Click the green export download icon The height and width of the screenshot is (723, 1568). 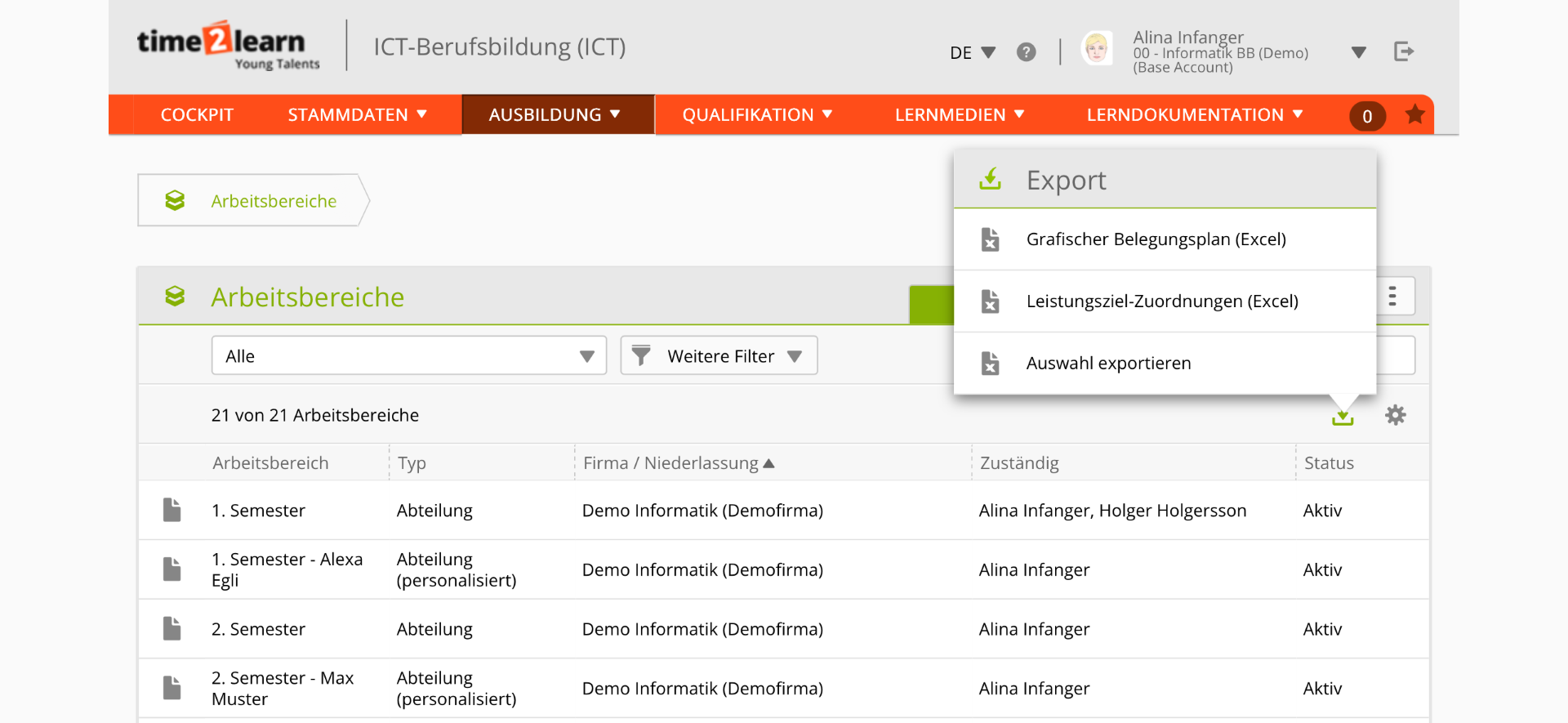pyautogui.click(x=1343, y=417)
